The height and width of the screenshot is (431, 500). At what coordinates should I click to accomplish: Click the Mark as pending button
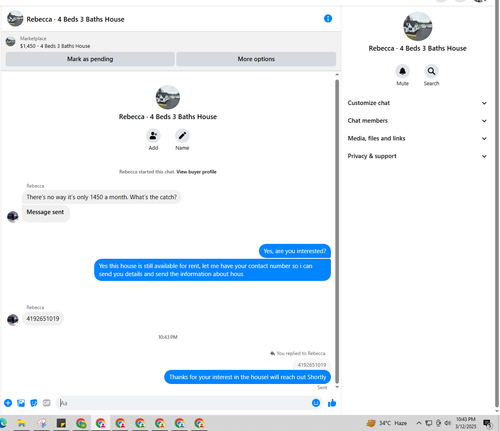click(90, 59)
